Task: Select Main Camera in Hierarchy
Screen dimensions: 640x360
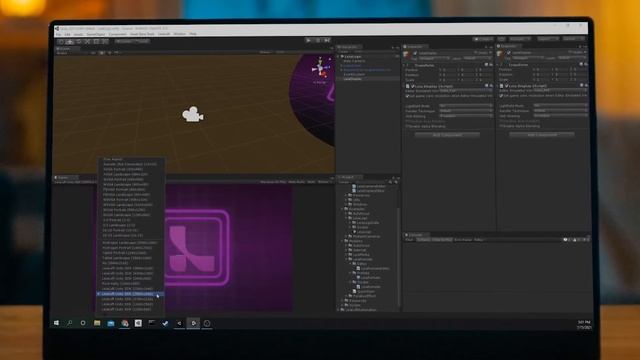Action: pyautogui.click(x=354, y=61)
